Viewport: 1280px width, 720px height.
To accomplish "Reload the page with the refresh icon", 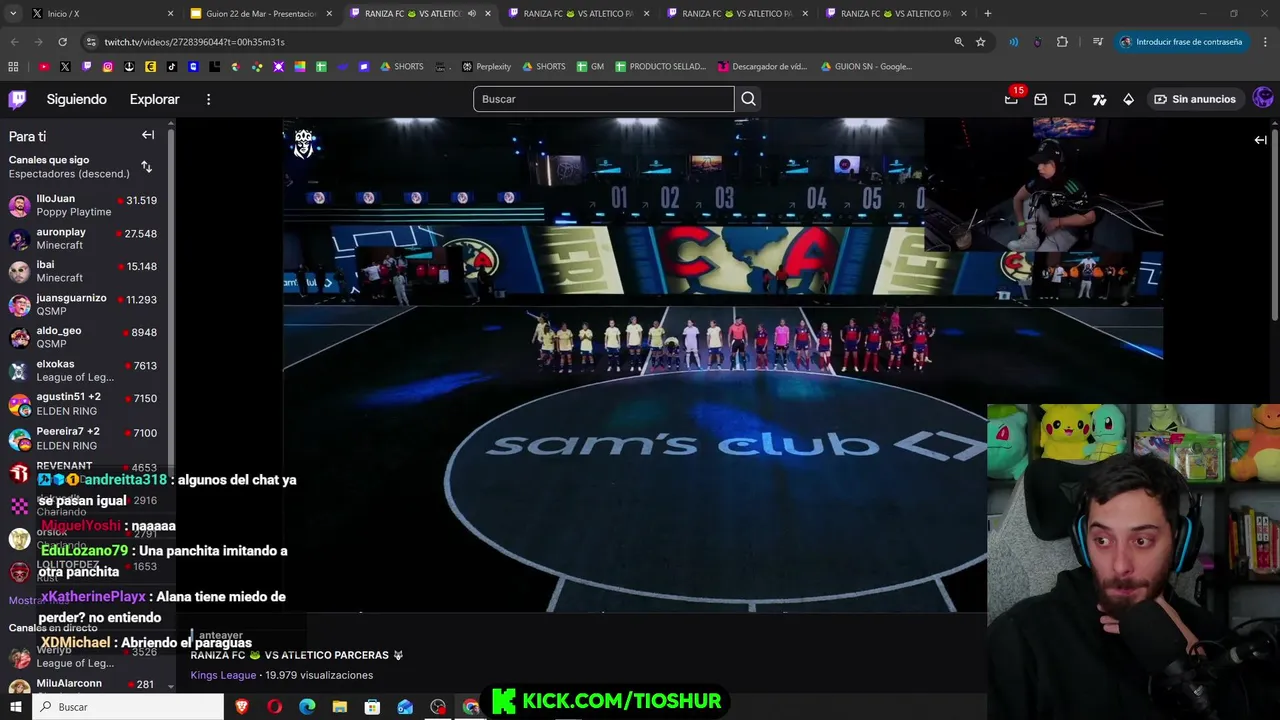I will pyautogui.click(x=62, y=42).
